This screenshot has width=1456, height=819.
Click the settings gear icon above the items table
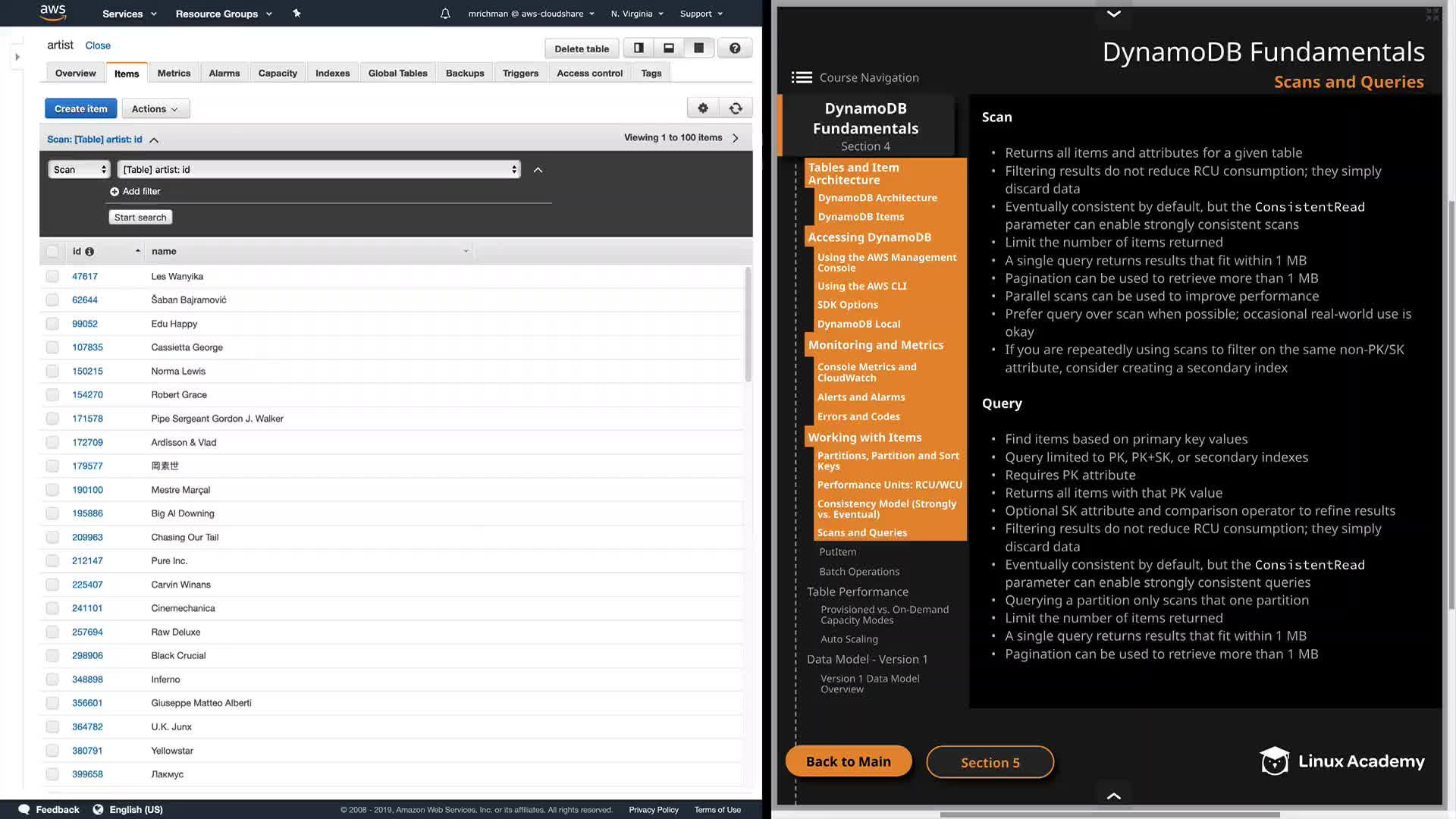click(x=703, y=108)
